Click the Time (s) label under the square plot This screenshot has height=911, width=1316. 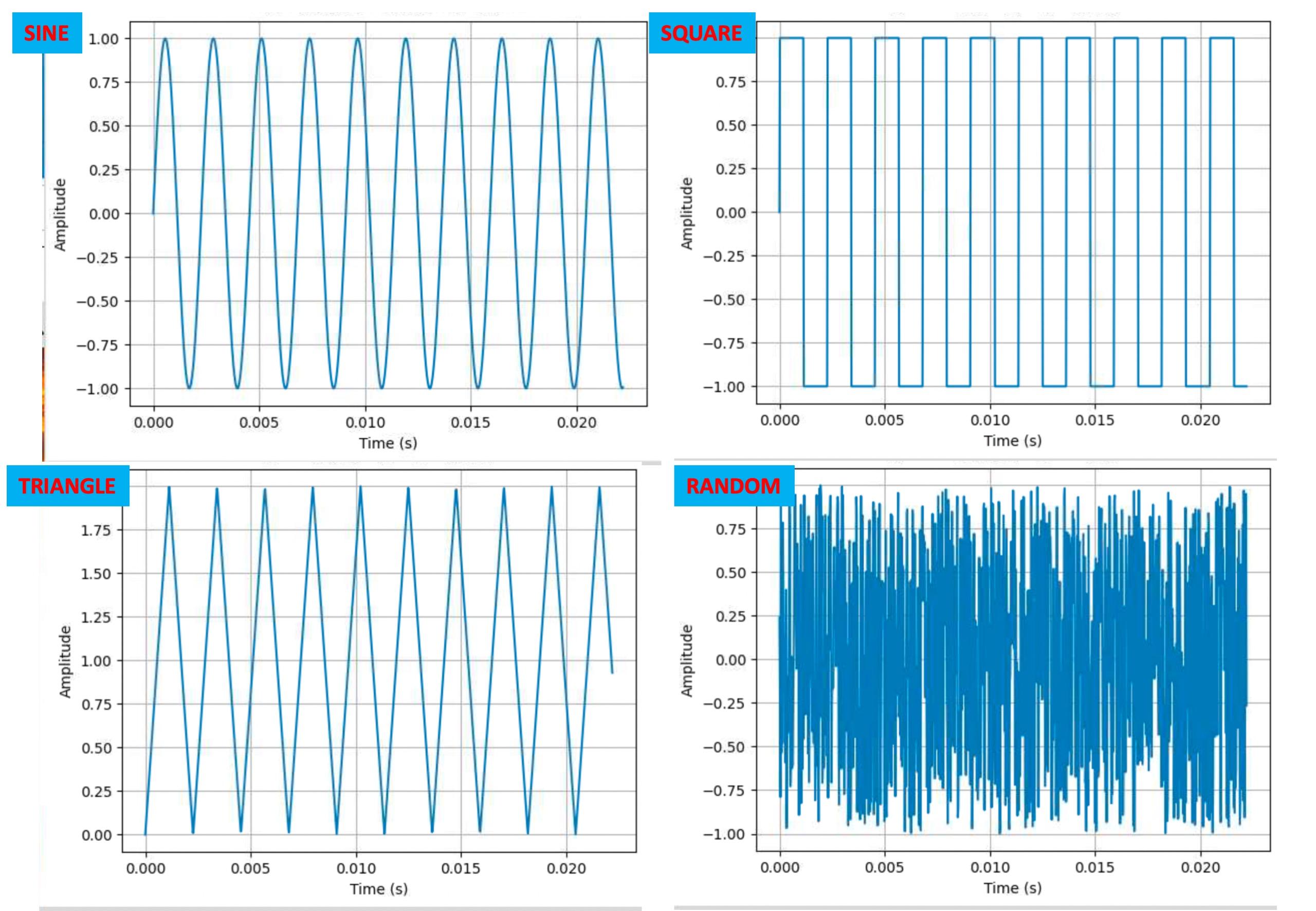1012,441
